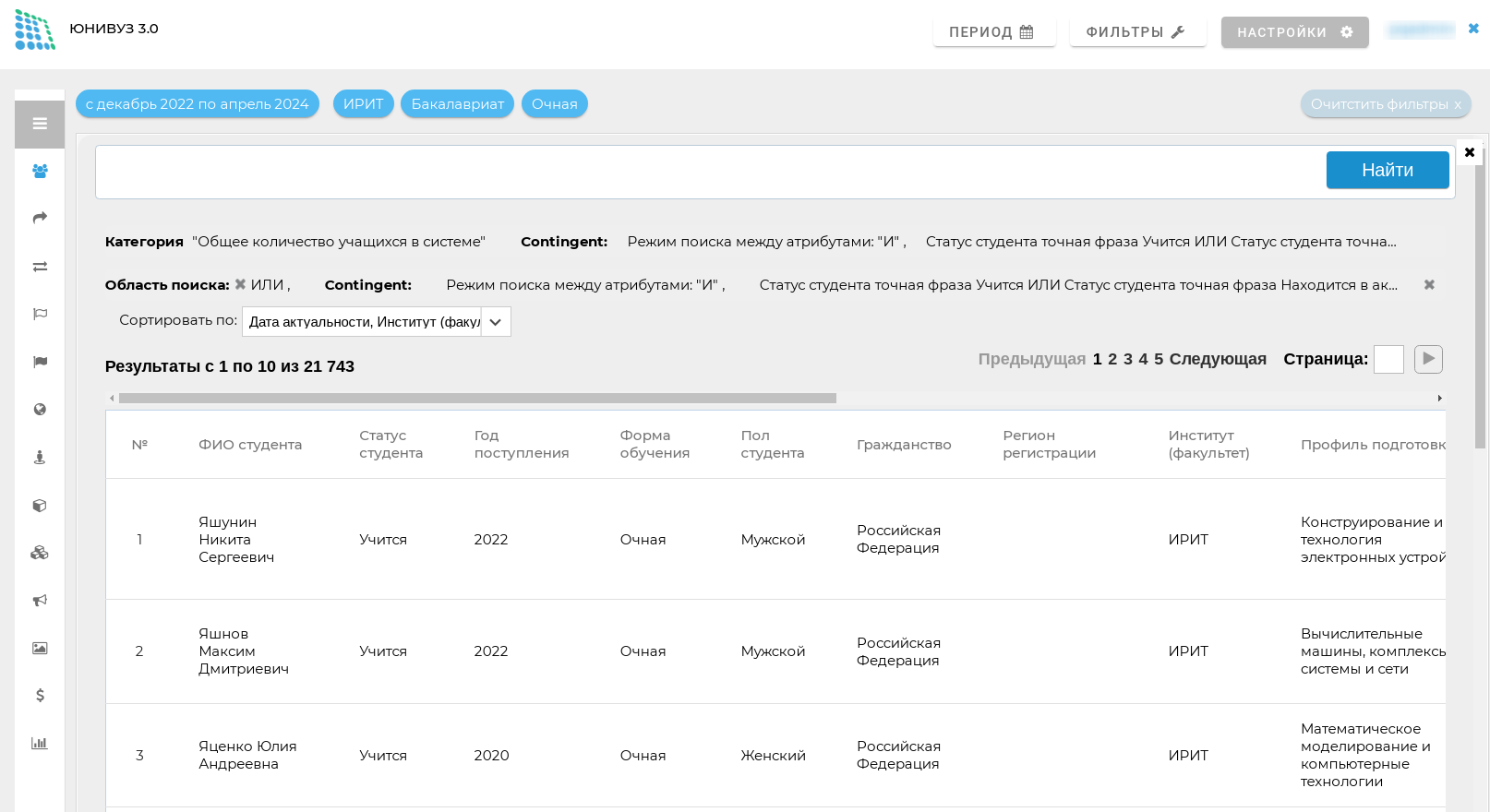1490x812 pixels.
Task: Close the search panel with X icon
Action: coord(1470,152)
